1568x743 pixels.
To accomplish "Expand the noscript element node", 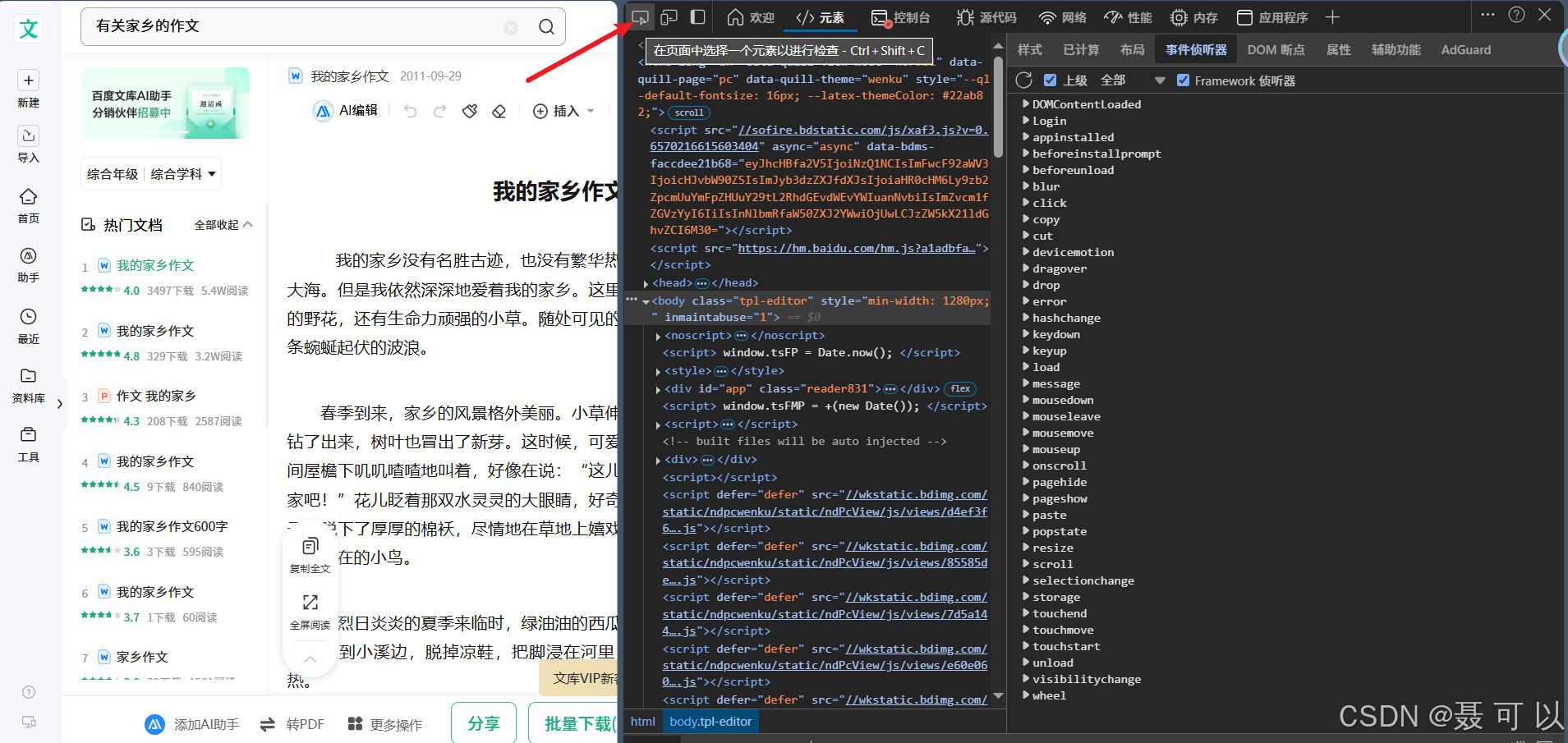I will point(659,337).
